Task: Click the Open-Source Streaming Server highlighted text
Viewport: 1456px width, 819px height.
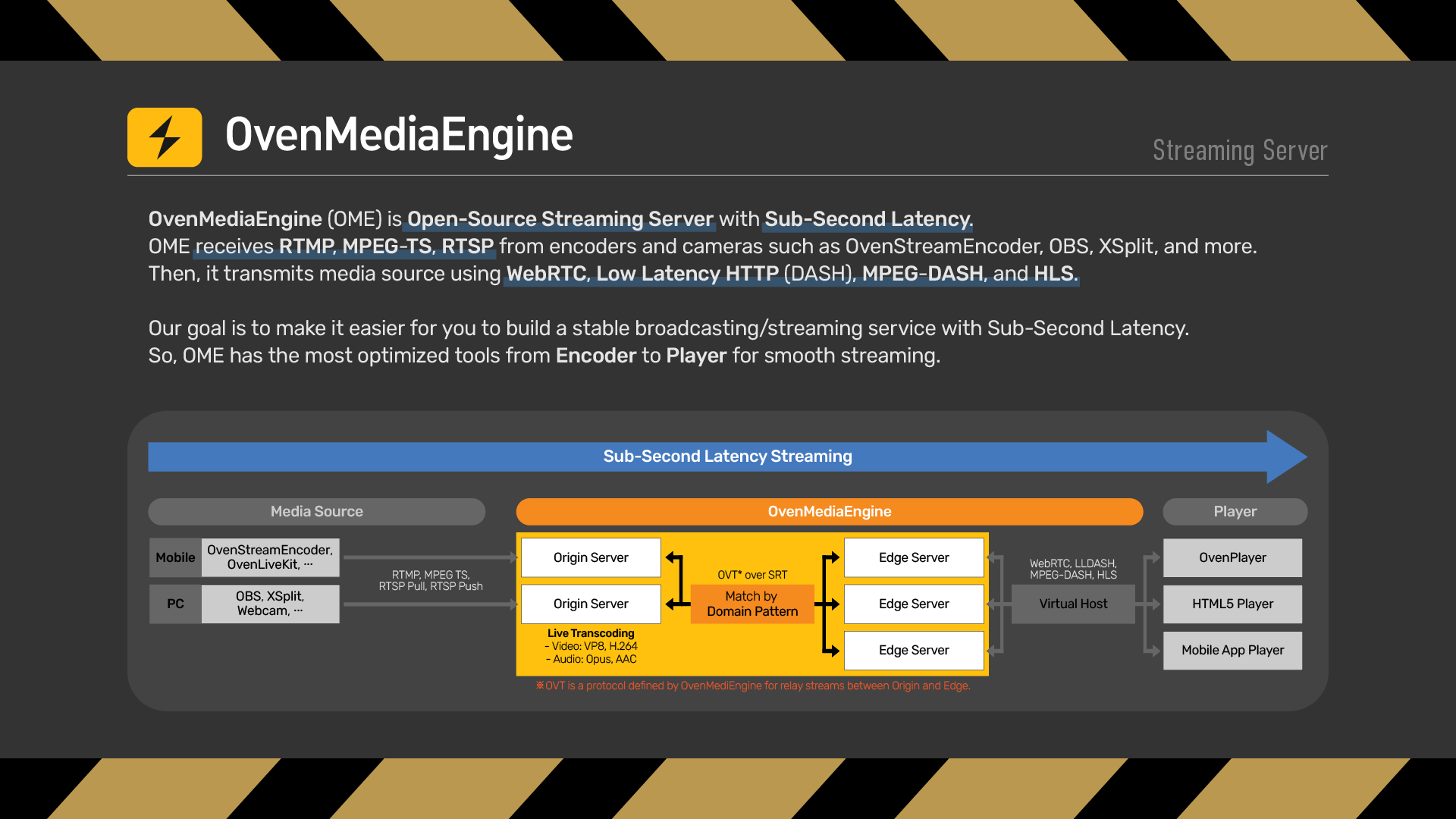Action: [560, 219]
